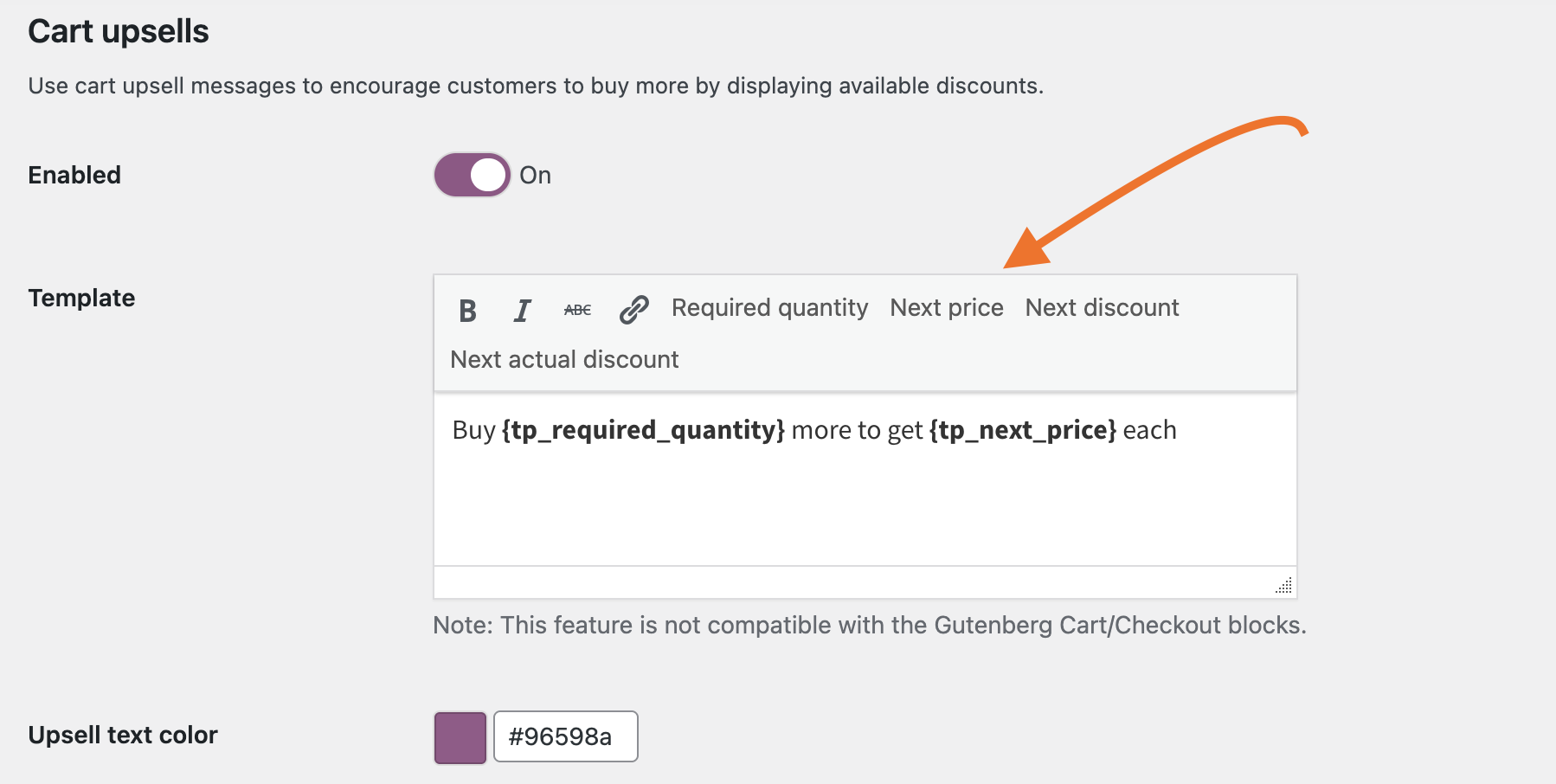
Task: Insert the Next price variable
Action: 947,308
